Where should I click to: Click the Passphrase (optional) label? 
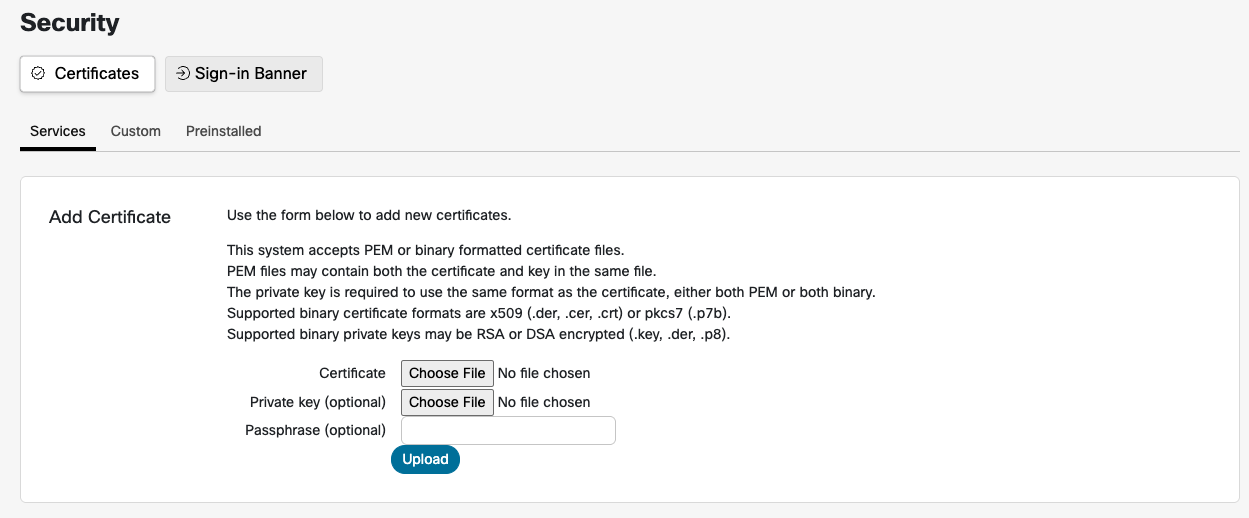coord(315,430)
